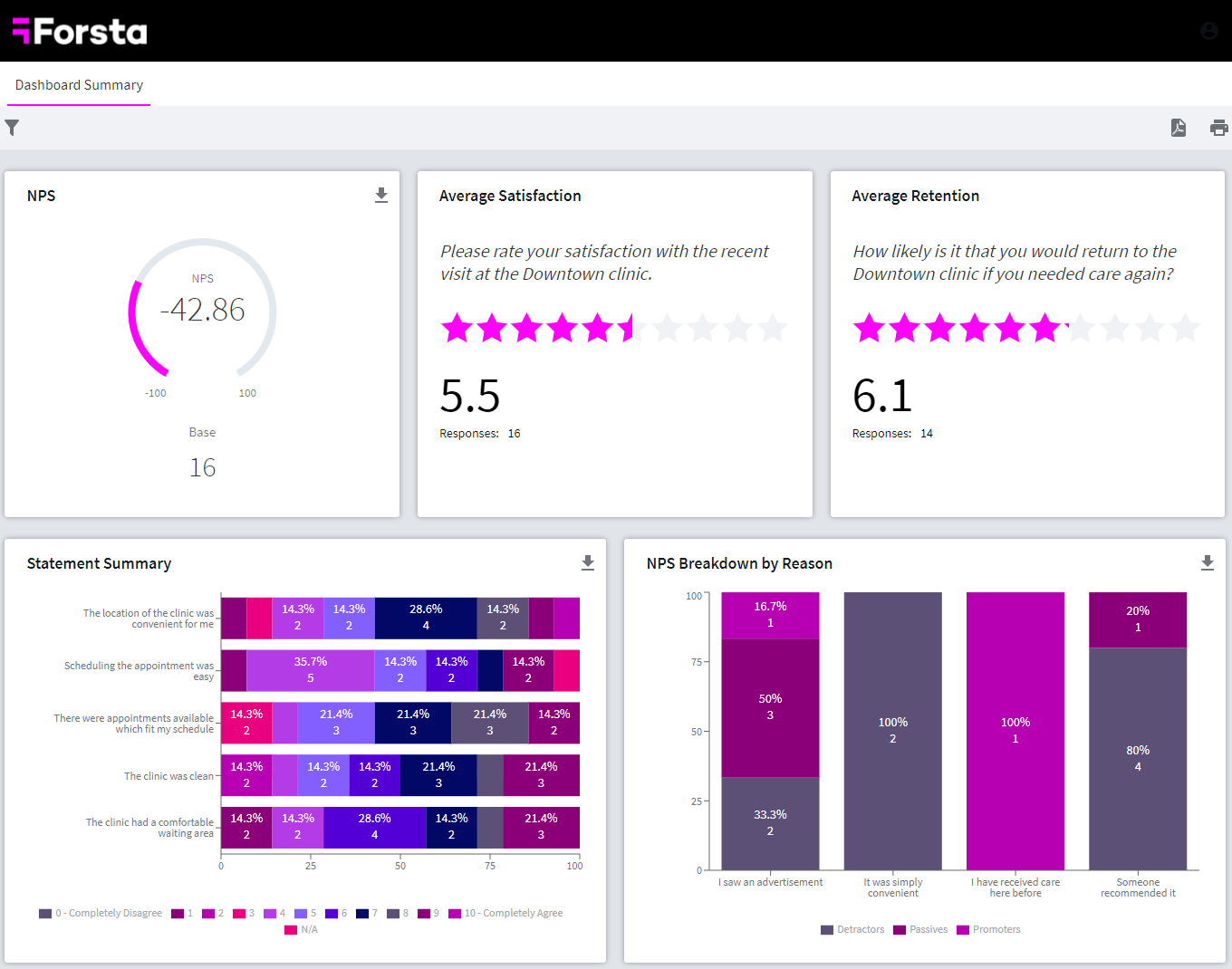Download the Statement Summary chart
Viewport: 1232px width, 969px height.
point(587,562)
